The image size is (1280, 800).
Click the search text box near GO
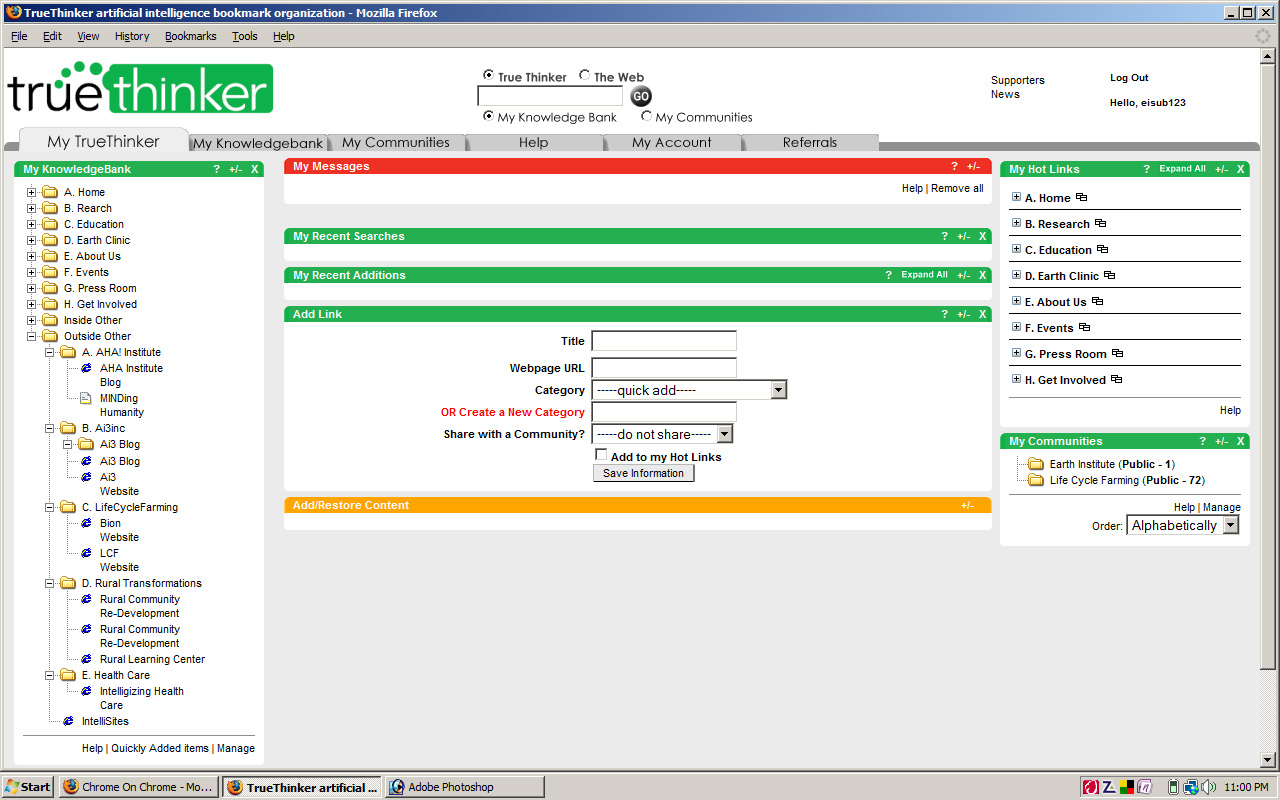[x=550, y=96]
